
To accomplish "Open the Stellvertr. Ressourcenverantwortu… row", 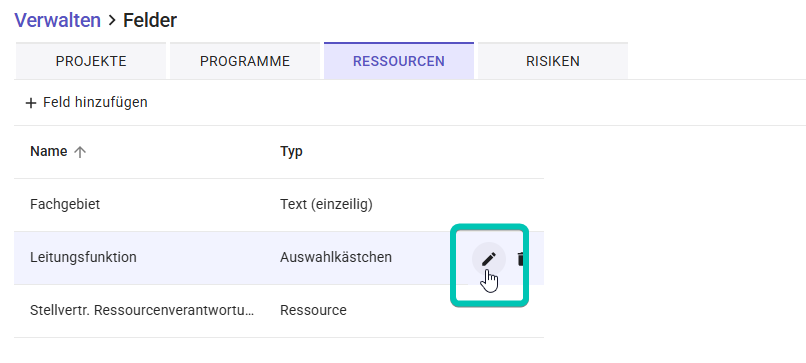I will coord(279,311).
